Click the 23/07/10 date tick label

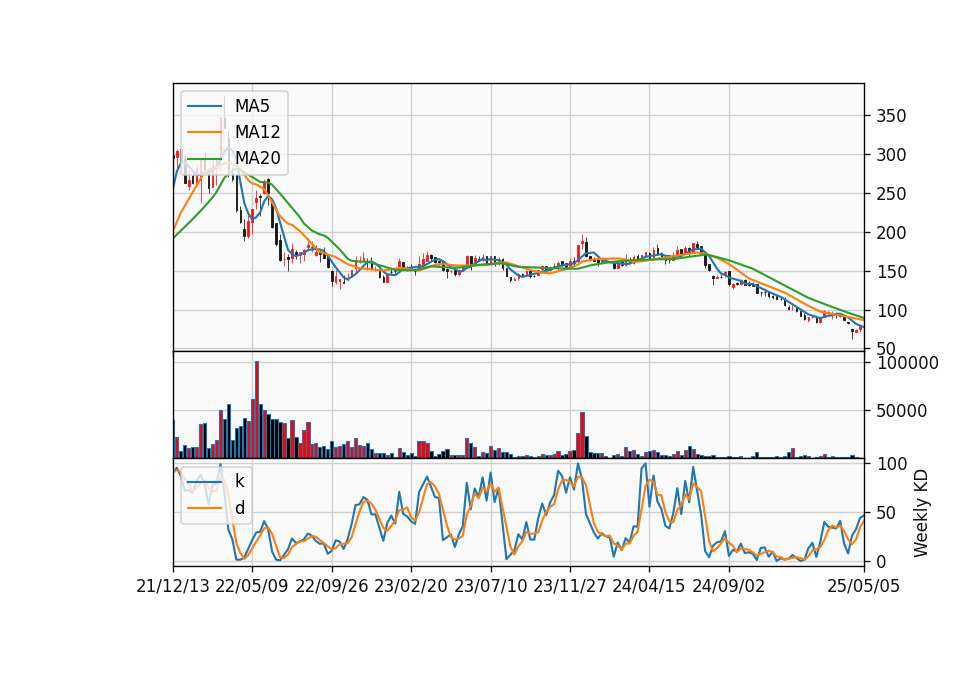[490, 586]
